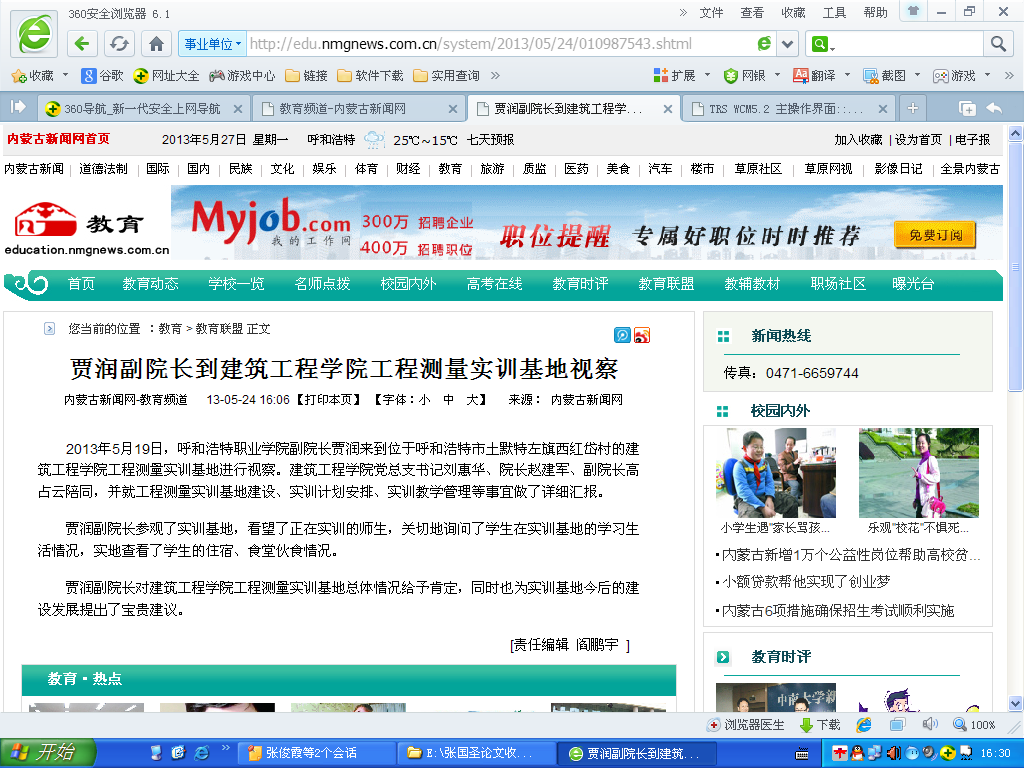Toggle the sidebar panel arrow at tab bar
1024x768 pixels.
pyautogui.click(x=18, y=107)
